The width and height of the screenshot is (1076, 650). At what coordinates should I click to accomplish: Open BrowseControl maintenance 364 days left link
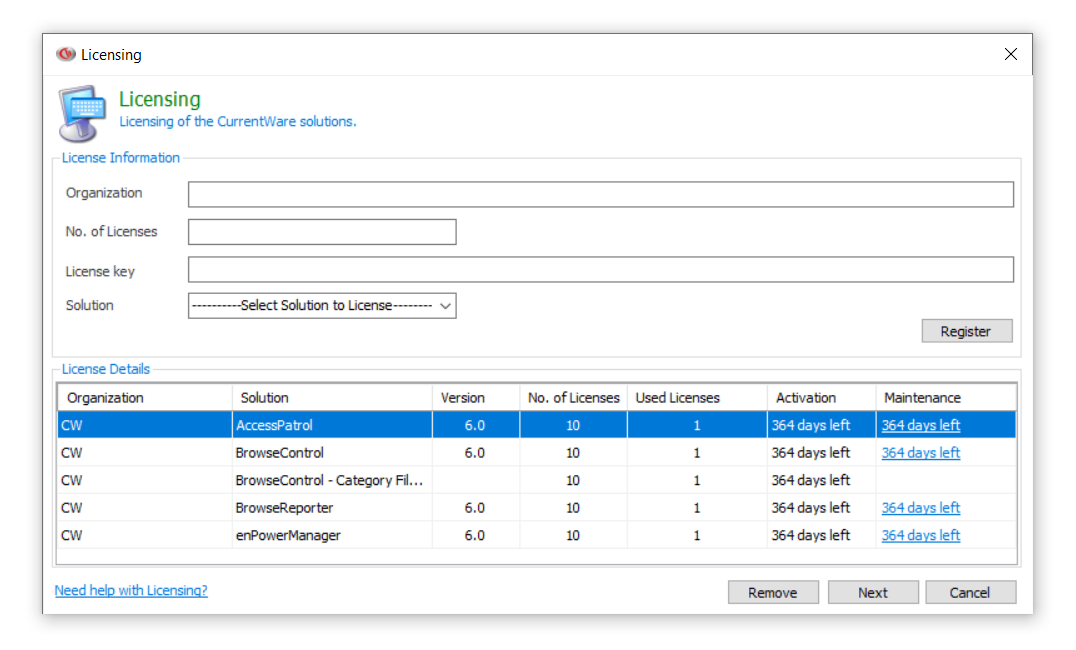pos(921,453)
